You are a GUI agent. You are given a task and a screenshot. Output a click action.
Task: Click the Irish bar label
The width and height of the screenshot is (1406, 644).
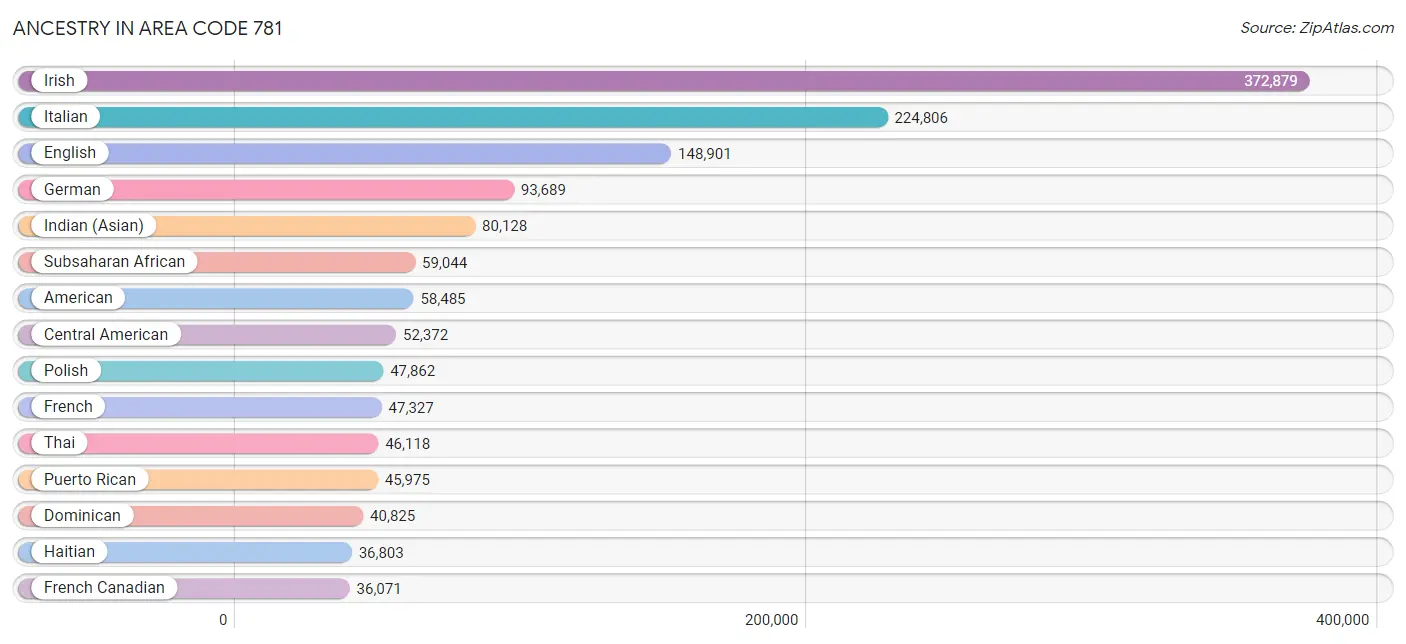[59, 81]
